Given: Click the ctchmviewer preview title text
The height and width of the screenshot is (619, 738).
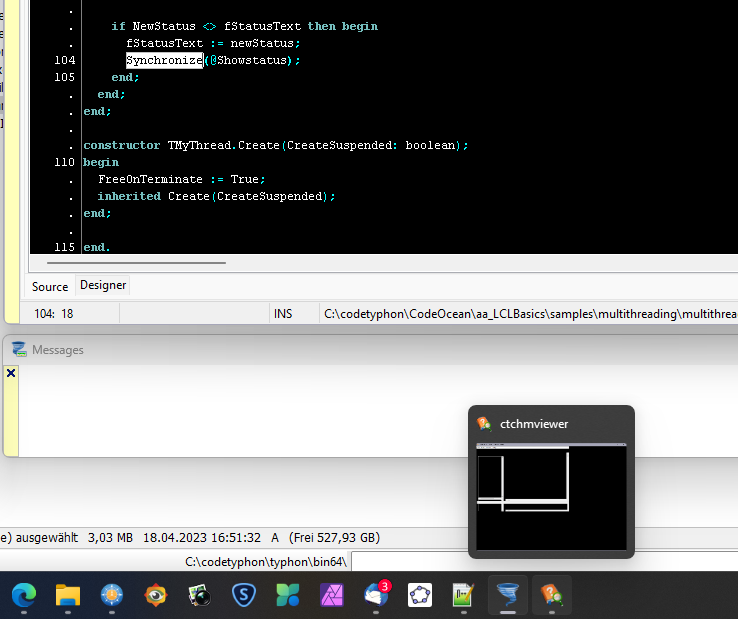Looking at the screenshot, I should (x=534, y=424).
